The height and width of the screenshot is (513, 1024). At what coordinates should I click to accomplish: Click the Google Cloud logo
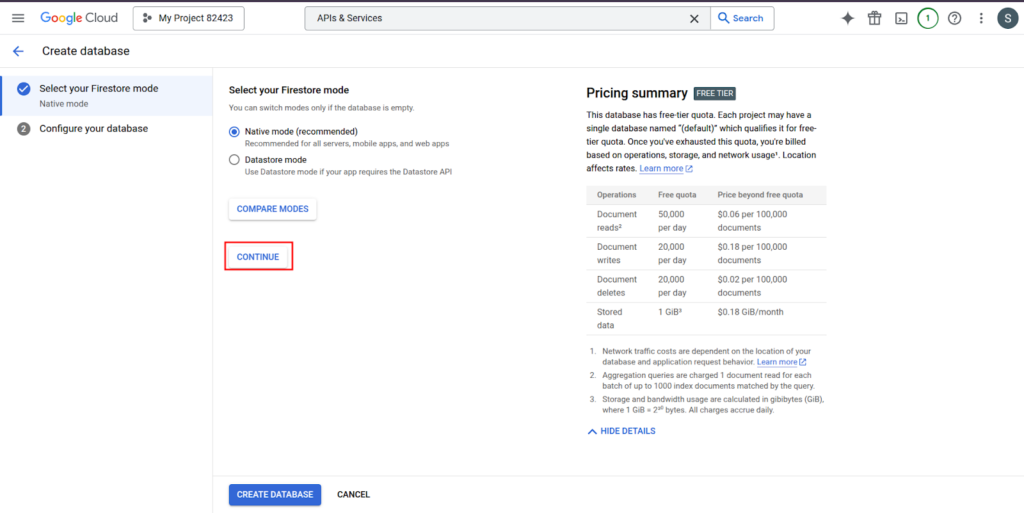(79, 18)
